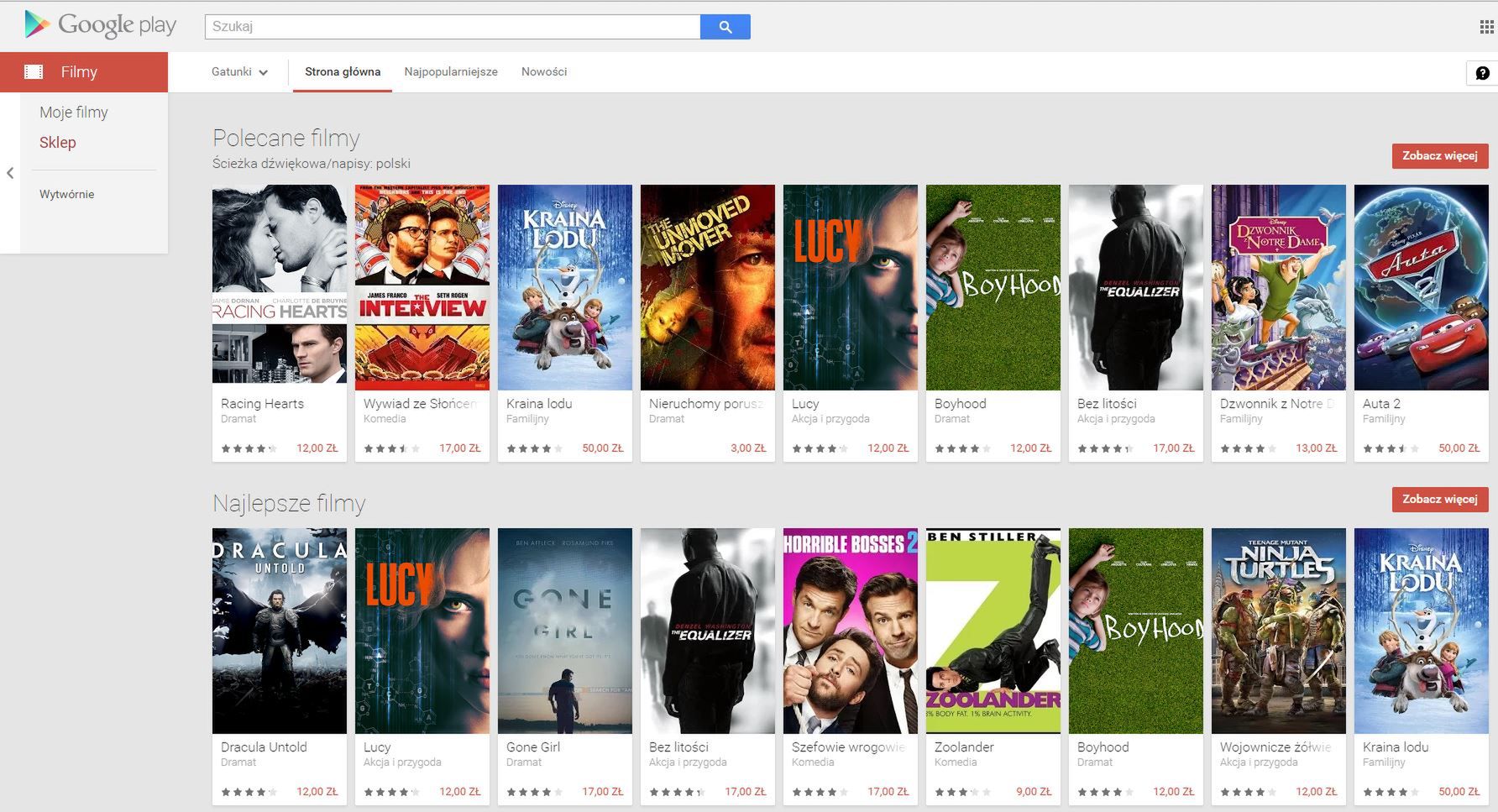This screenshot has width=1498, height=812.
Task: Click Racing Hearts price 12,00 zł
Action: [x=317, y=448]
